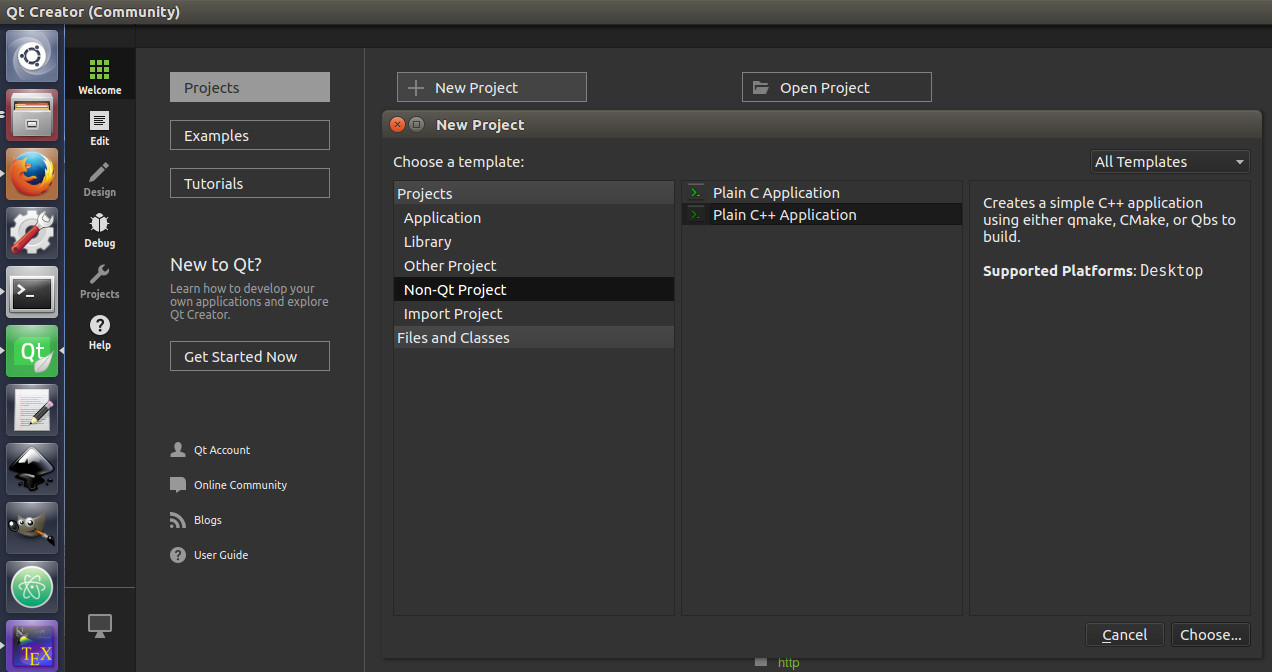Switch to the Tutorials tab

pos(249,183)
